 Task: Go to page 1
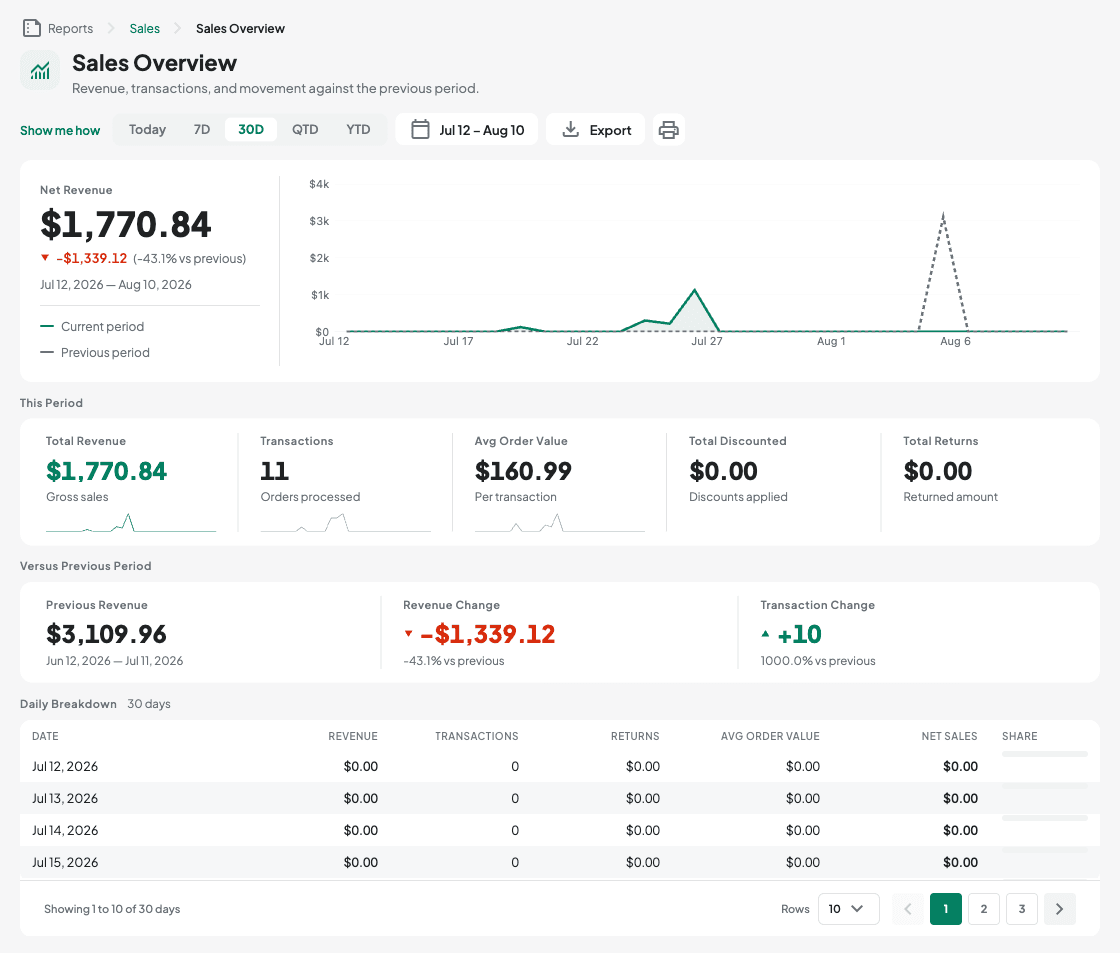coord(946,909)
